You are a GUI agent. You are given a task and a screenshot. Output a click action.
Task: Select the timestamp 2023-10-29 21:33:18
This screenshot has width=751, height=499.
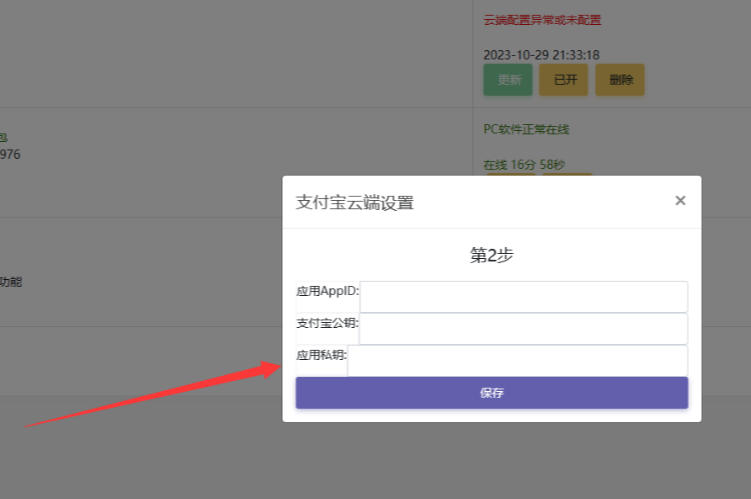pyautogui.click(x=541, y=55)
